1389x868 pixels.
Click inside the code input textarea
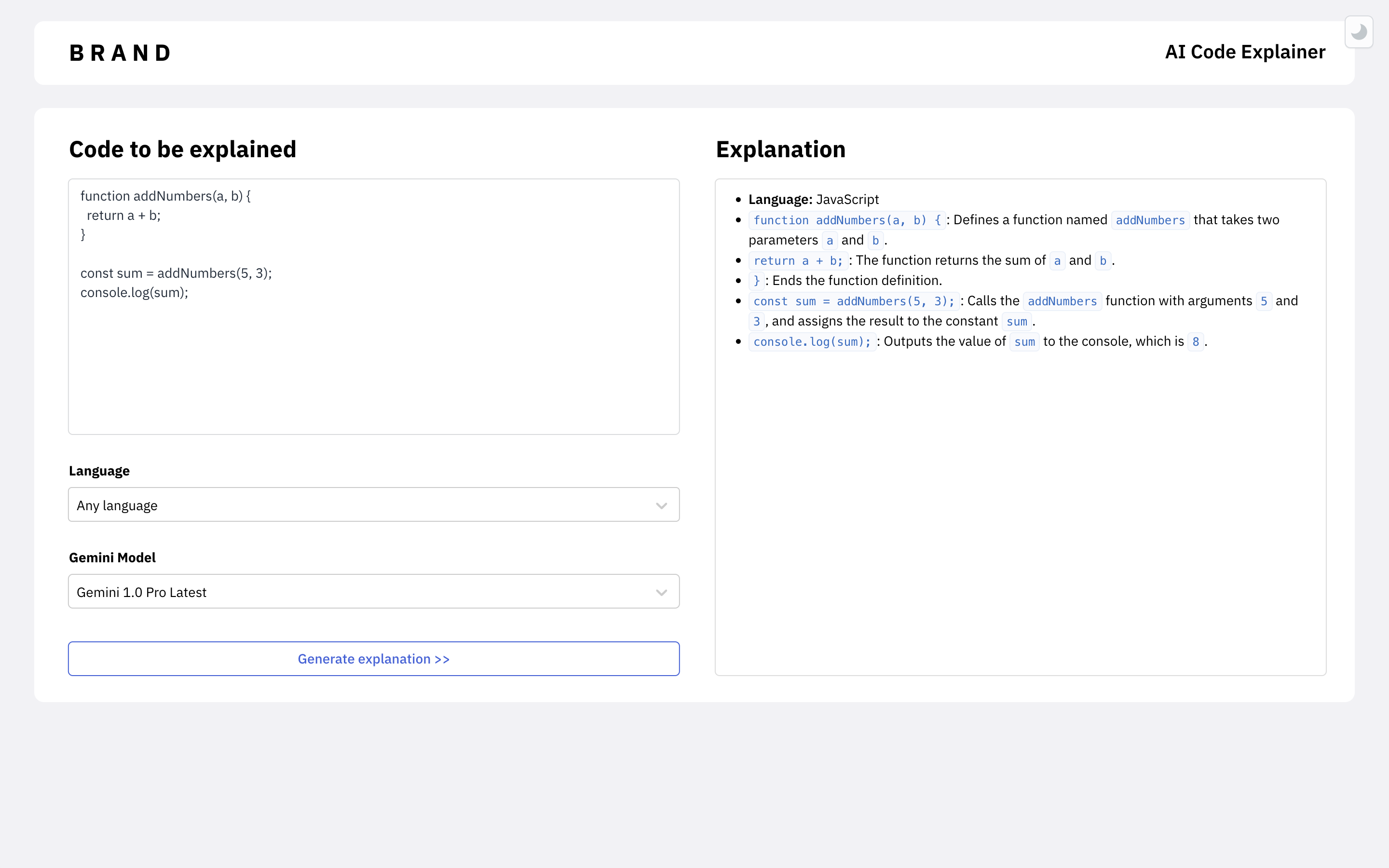373,356
